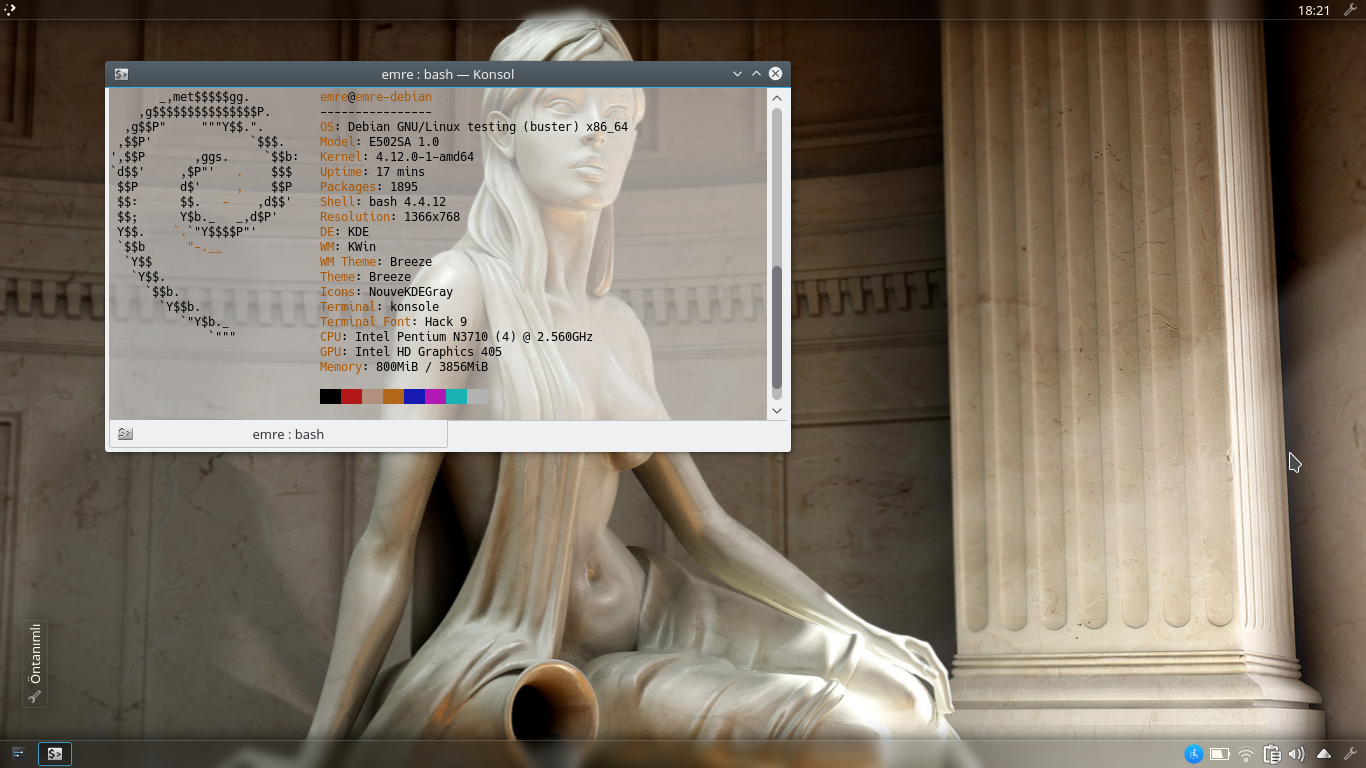1366x768 pixels.
Task: Open the battery status tray icon
Action: (x=1219, y=754)
